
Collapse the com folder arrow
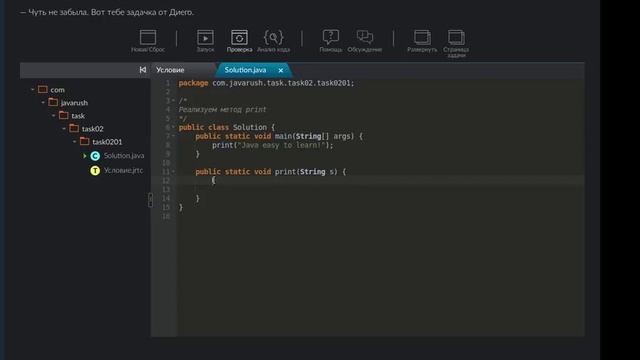(33, 89)
